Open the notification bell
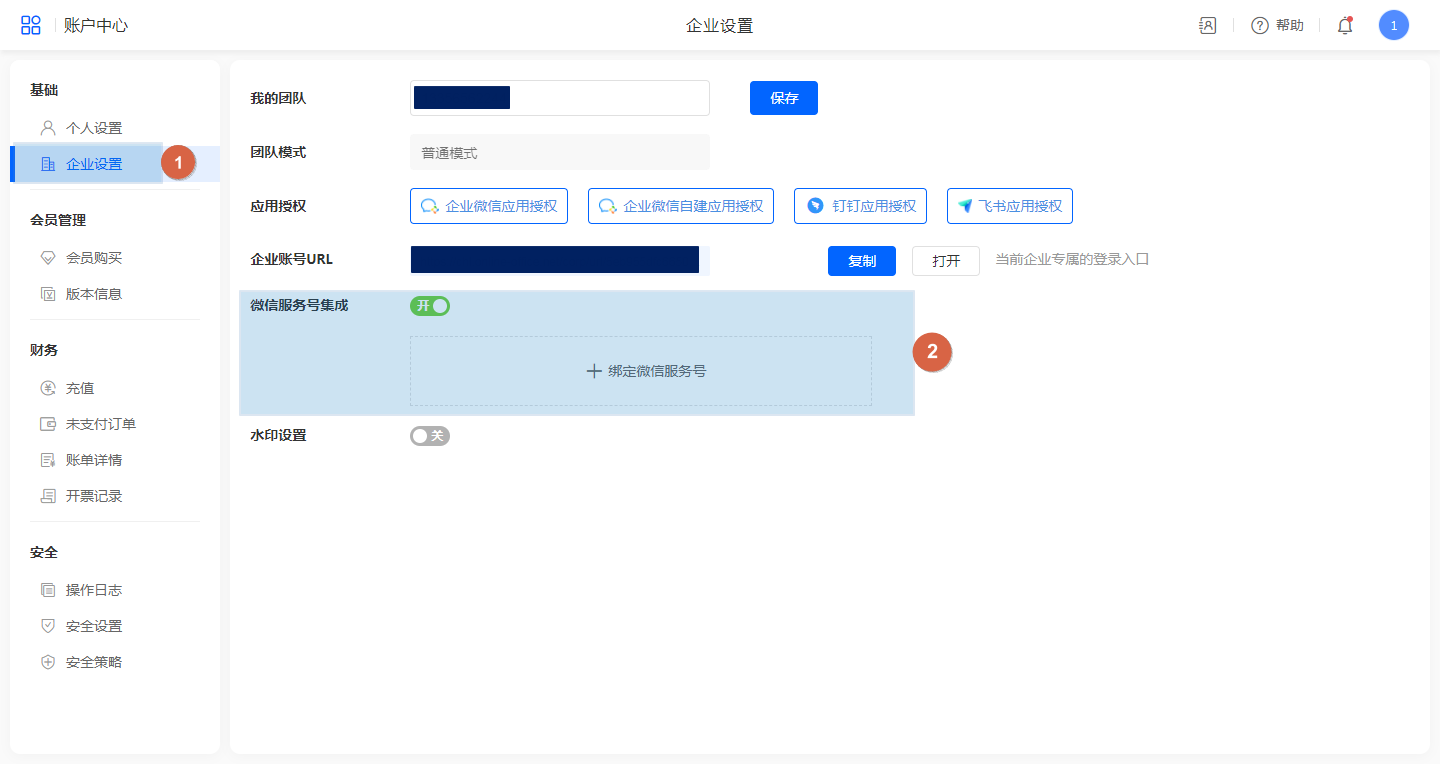 click(x=1345, y=26)
